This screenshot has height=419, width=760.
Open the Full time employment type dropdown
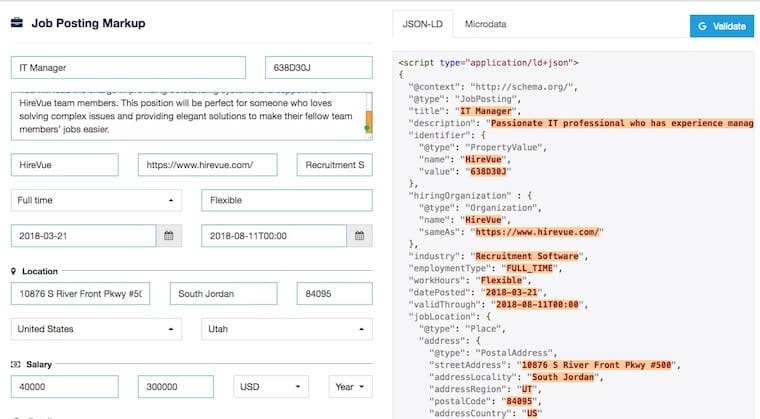(96, 200)
